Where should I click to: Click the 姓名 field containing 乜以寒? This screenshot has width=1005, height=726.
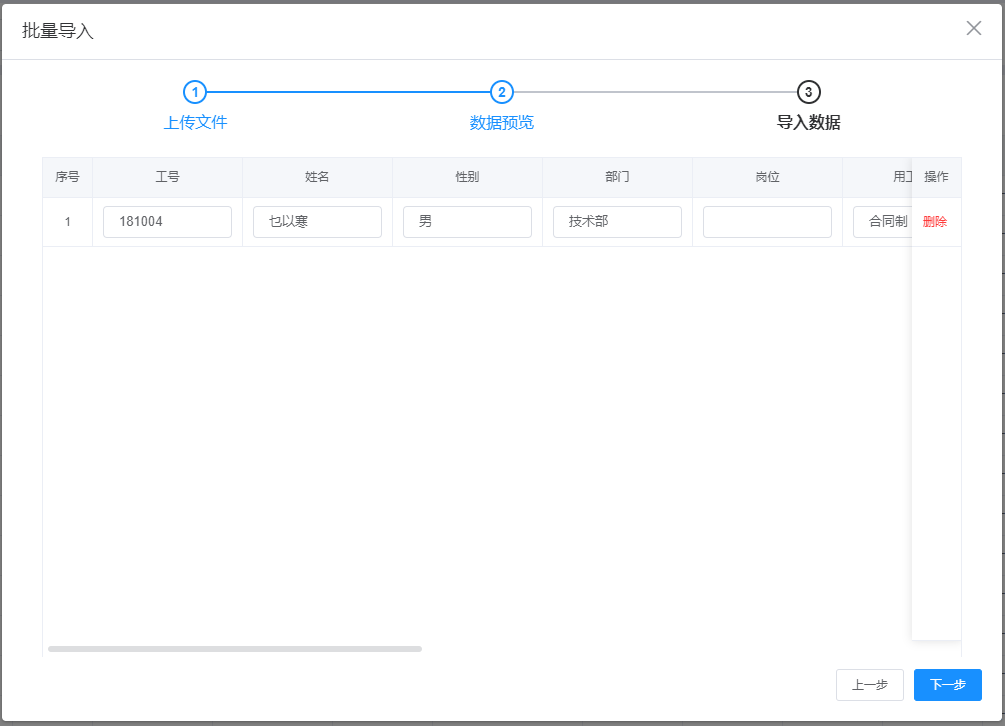[317, 221]
